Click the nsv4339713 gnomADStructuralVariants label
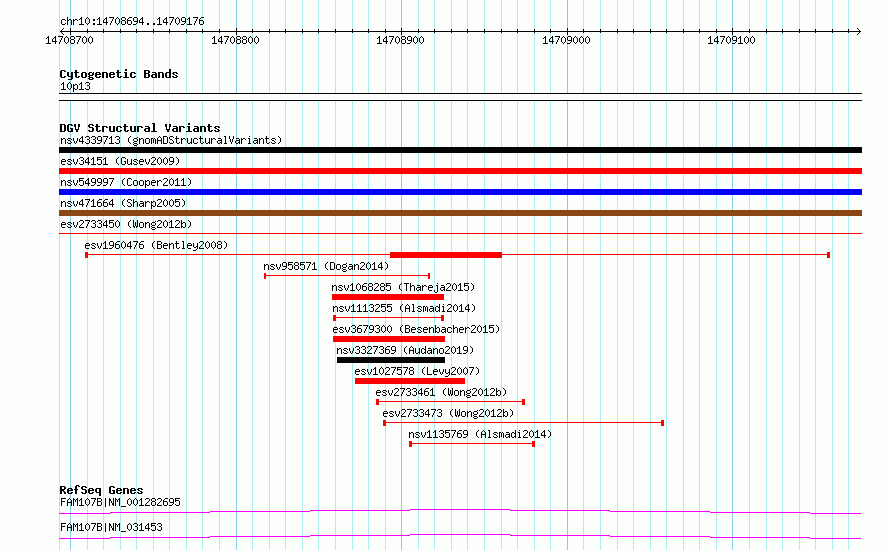Viewport: 890px width, 550px height. click(x=171, y=140)
